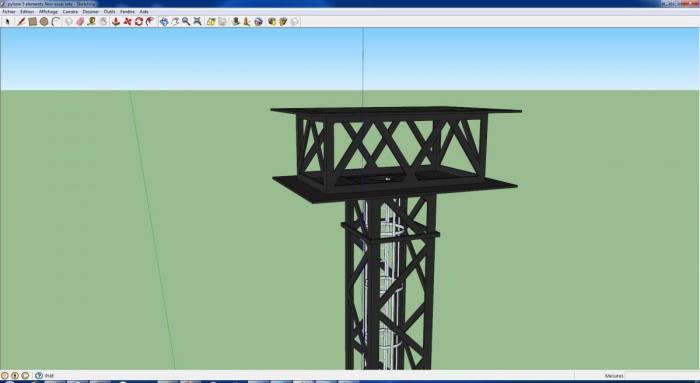This screenshot has height=383, width=700.
Task: Click Preview in Google Earth icon
Action: coord(258,21)
